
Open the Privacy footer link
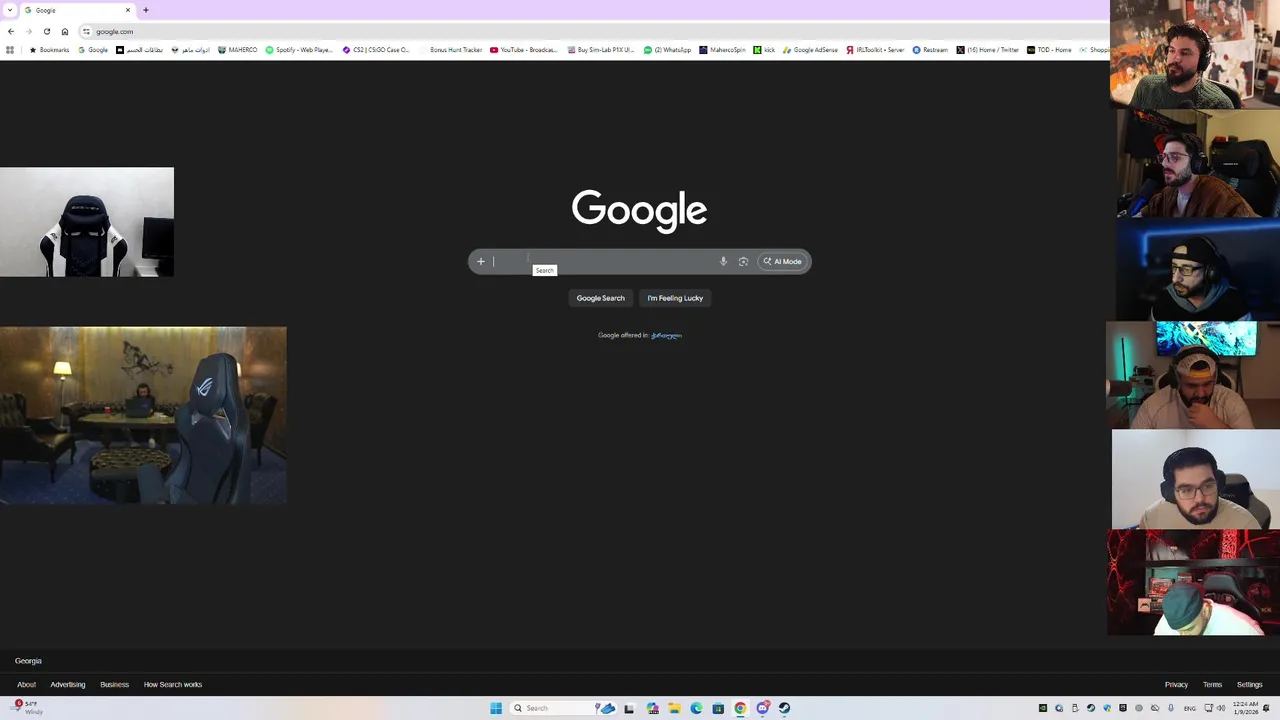coord(1176,685)
